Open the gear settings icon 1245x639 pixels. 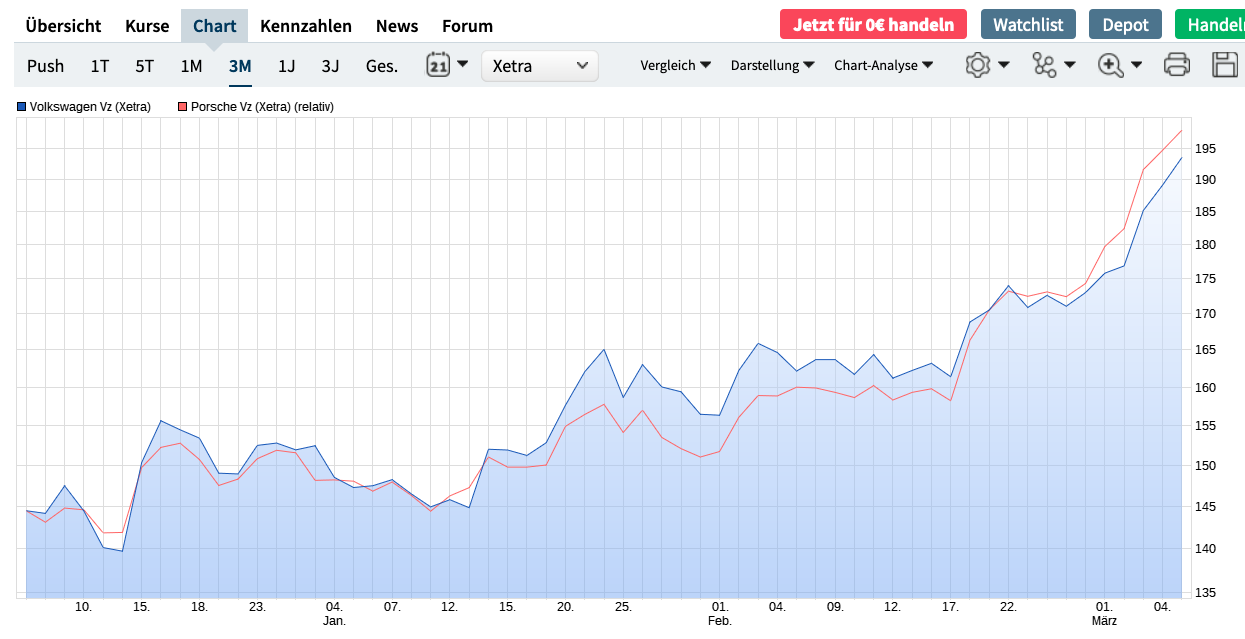(x=977, y=65)
